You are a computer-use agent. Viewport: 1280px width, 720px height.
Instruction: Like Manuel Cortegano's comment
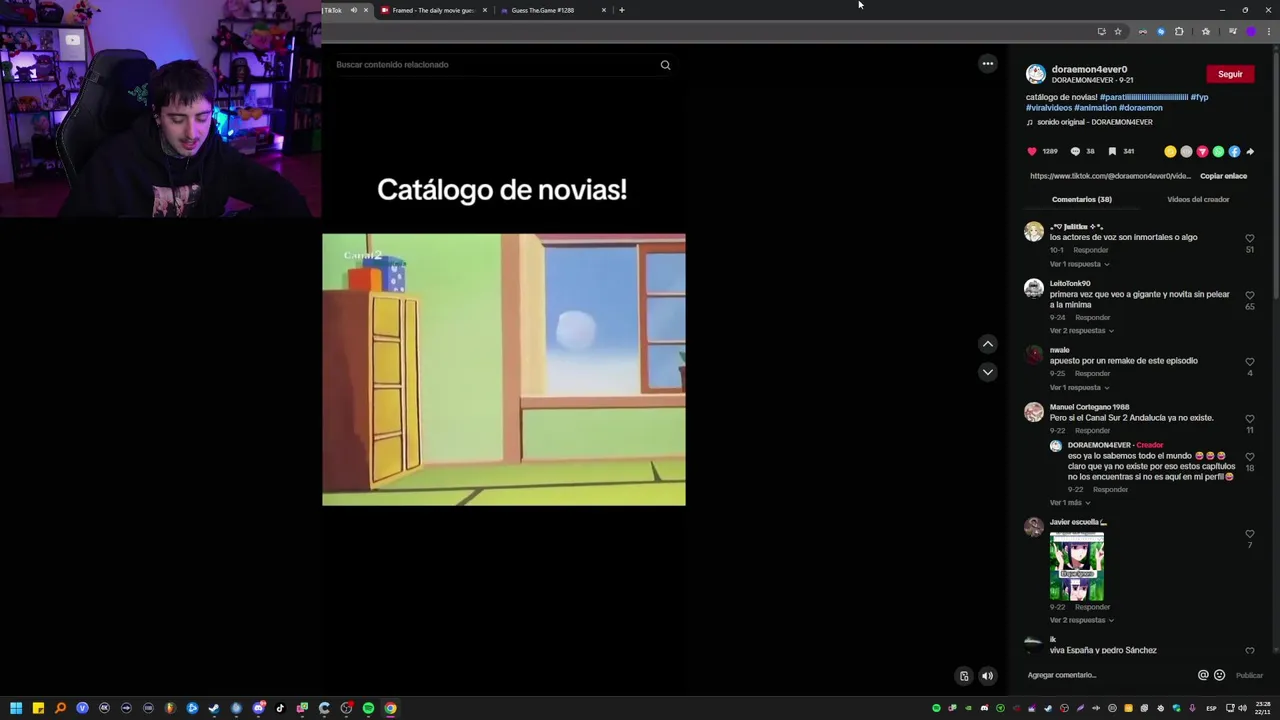click(x=1249, y=419)
